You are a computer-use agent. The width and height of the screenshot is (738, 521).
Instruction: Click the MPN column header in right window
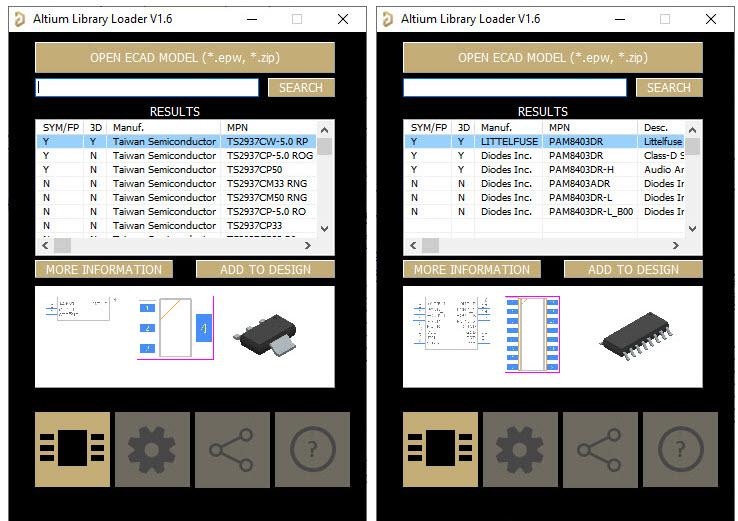point(590,128)
